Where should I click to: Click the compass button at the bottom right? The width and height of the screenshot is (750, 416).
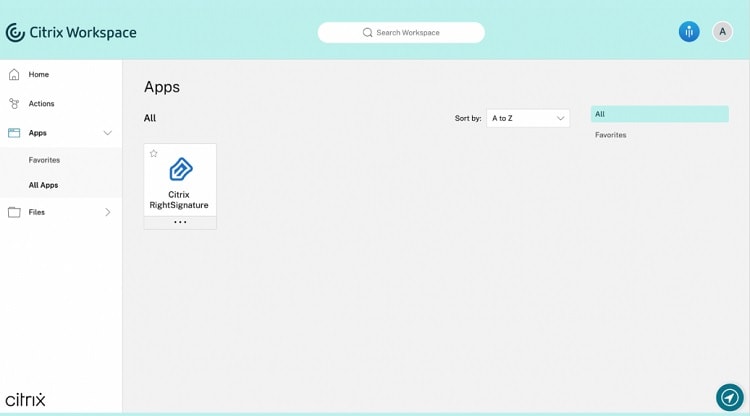tap(729, 397)
